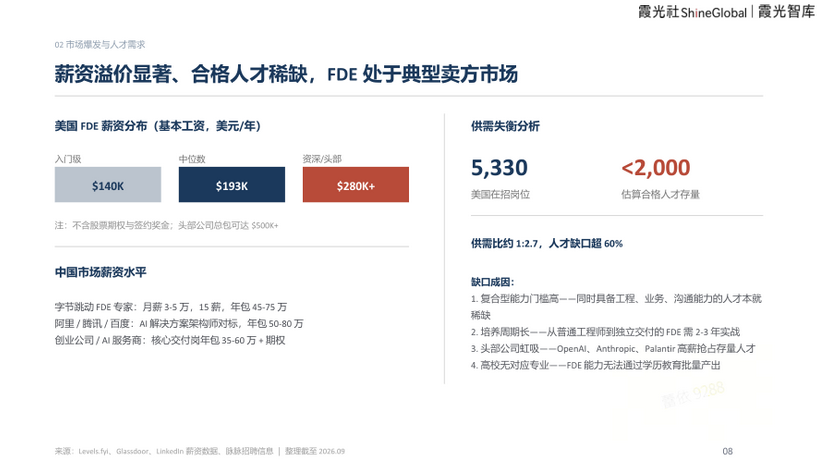
Task: Click the 字节跳动 FDE 专家 salary line
Action: (171, 306)
